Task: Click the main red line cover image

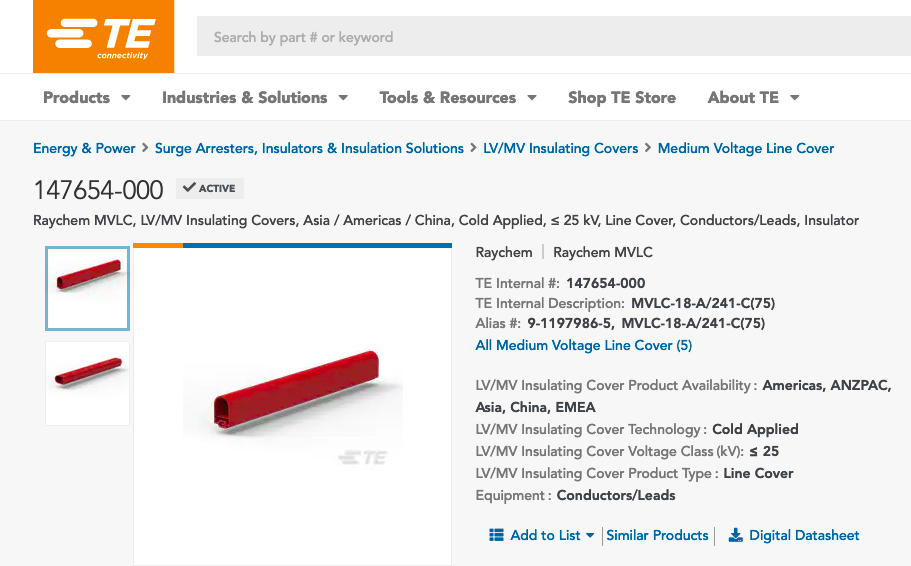Action: coord(292,400)
